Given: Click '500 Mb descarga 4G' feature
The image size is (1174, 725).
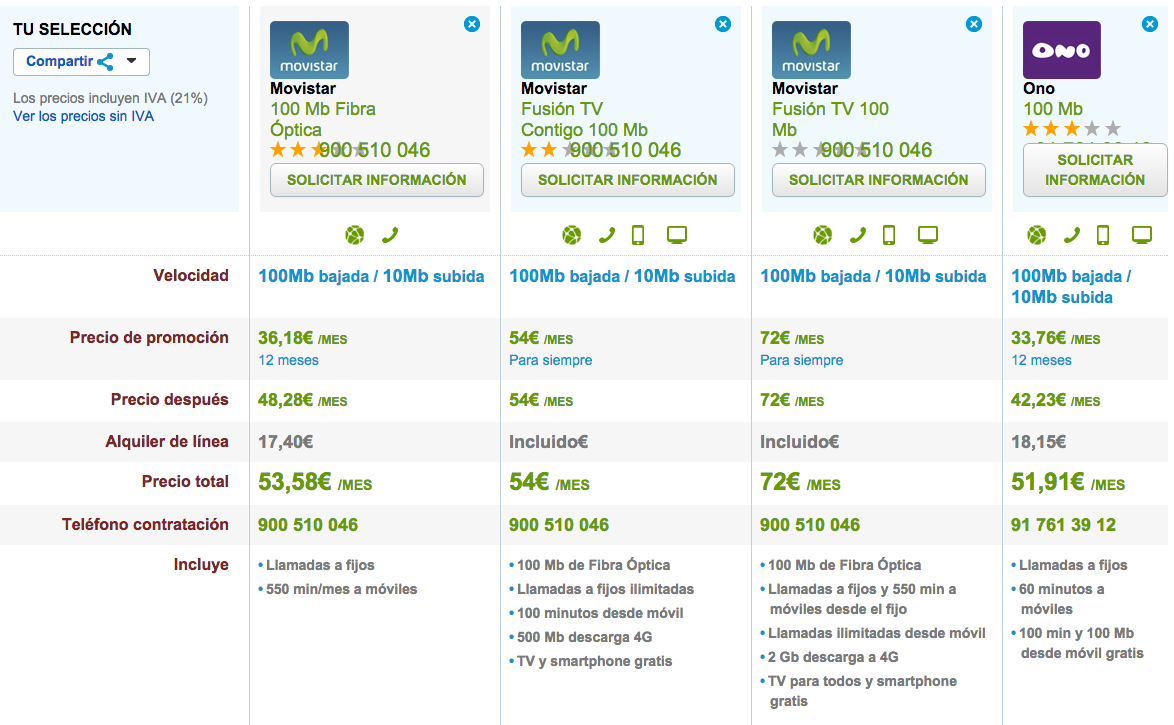Looking at the screenshot, I should (x=584, y=637).
